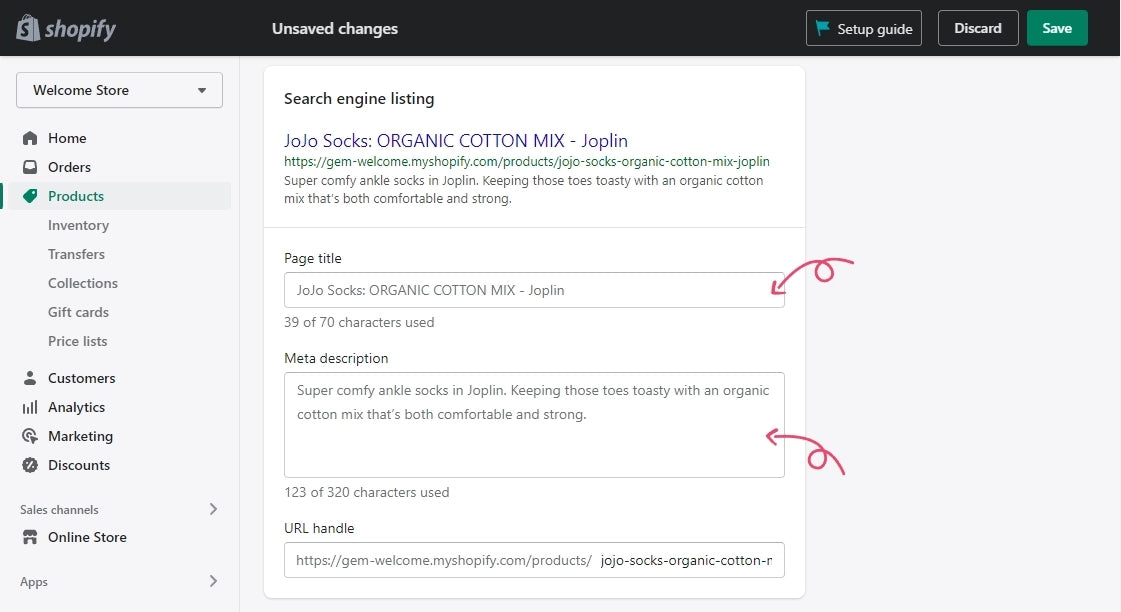Click the Home house icon
This screenshot has height=612, width=1121.
(x=30, y=138)
